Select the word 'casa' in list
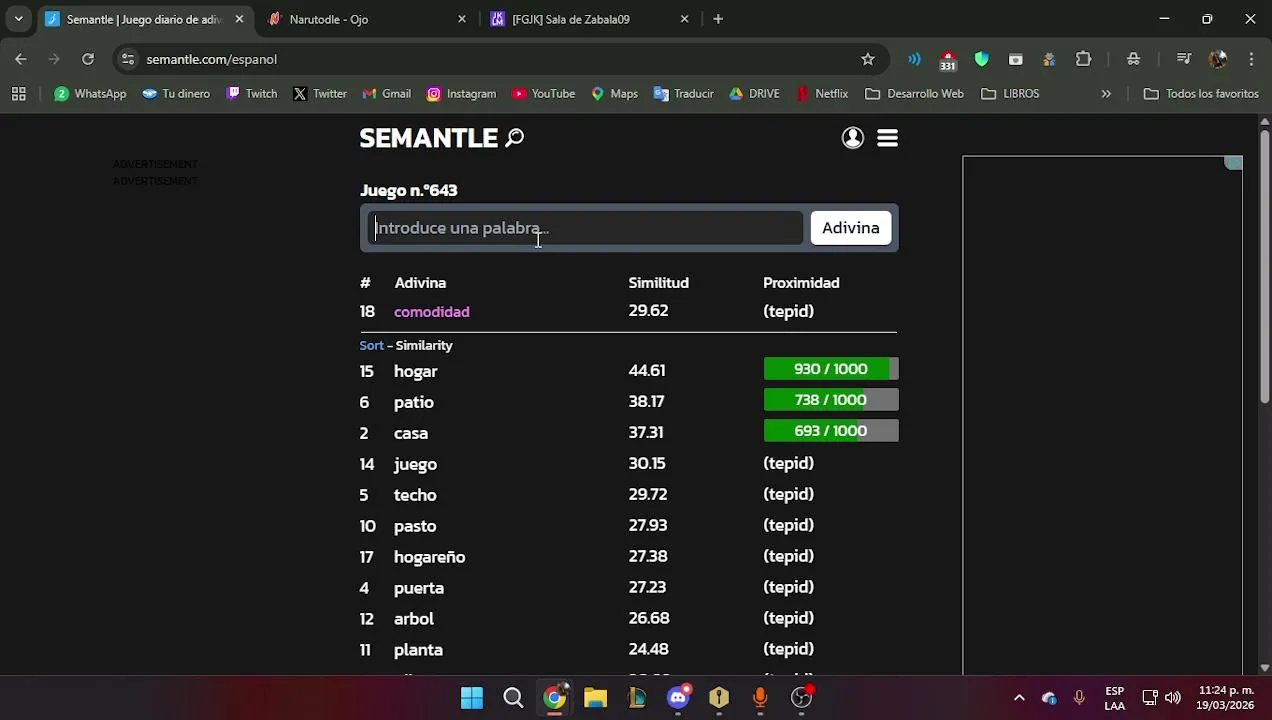1272x720 pixels. pos(410,433)
